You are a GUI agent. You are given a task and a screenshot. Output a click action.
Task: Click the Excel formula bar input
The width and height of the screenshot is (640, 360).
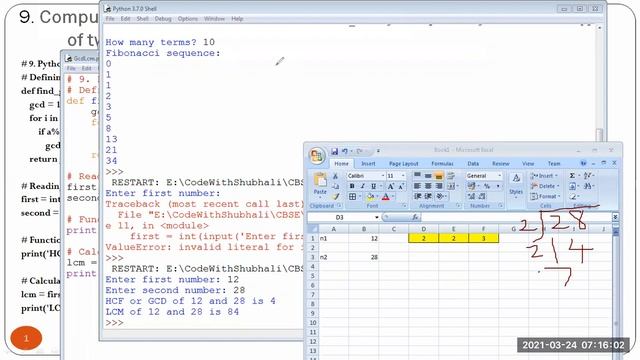click(x=516, y=217)
